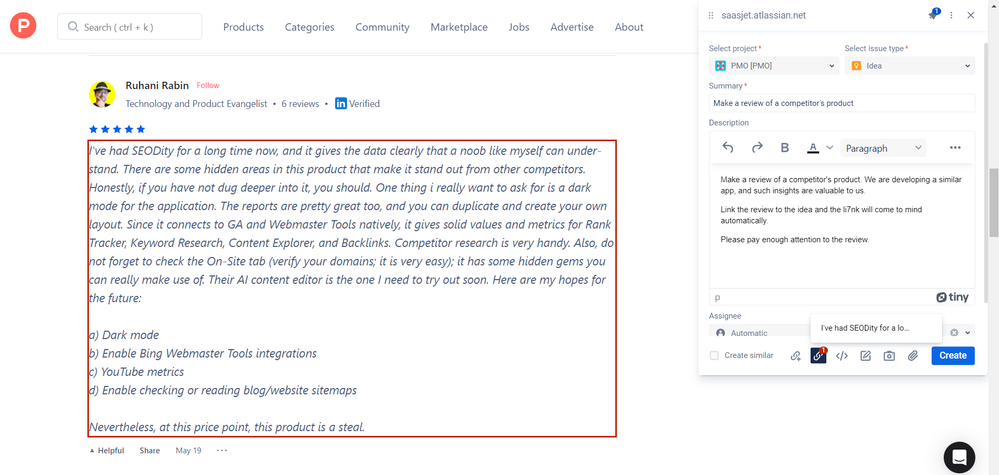Open the chat widget bubble

[959, 458]
